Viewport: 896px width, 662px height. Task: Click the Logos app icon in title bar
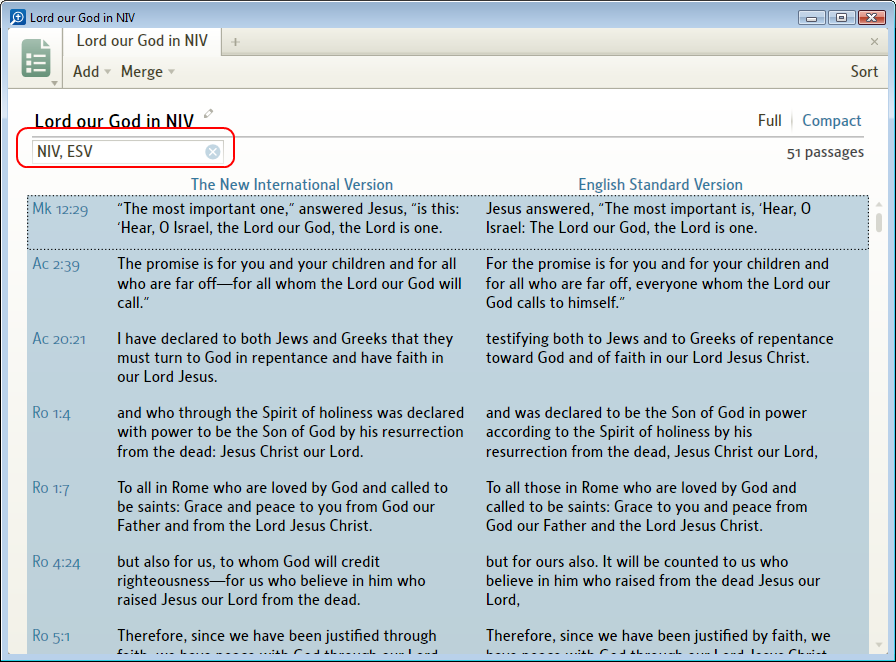point(18,17)
